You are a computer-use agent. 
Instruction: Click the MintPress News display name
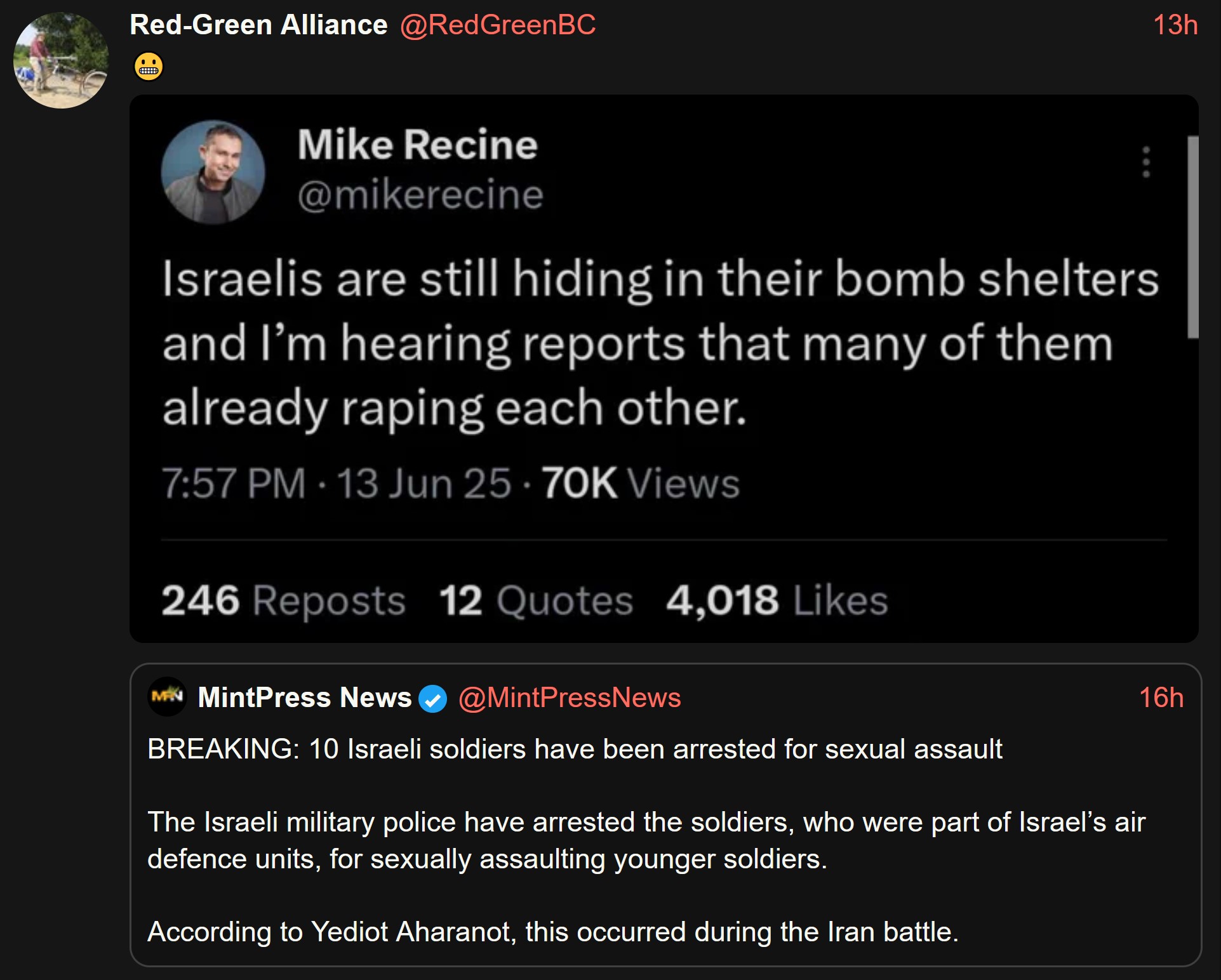tap(305, 698)
